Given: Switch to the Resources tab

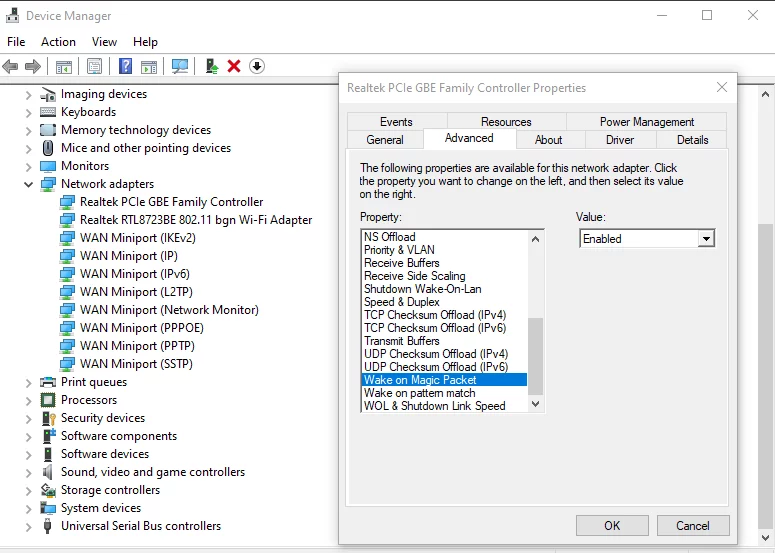Looking at the screenshot, I should coord(506,122).
